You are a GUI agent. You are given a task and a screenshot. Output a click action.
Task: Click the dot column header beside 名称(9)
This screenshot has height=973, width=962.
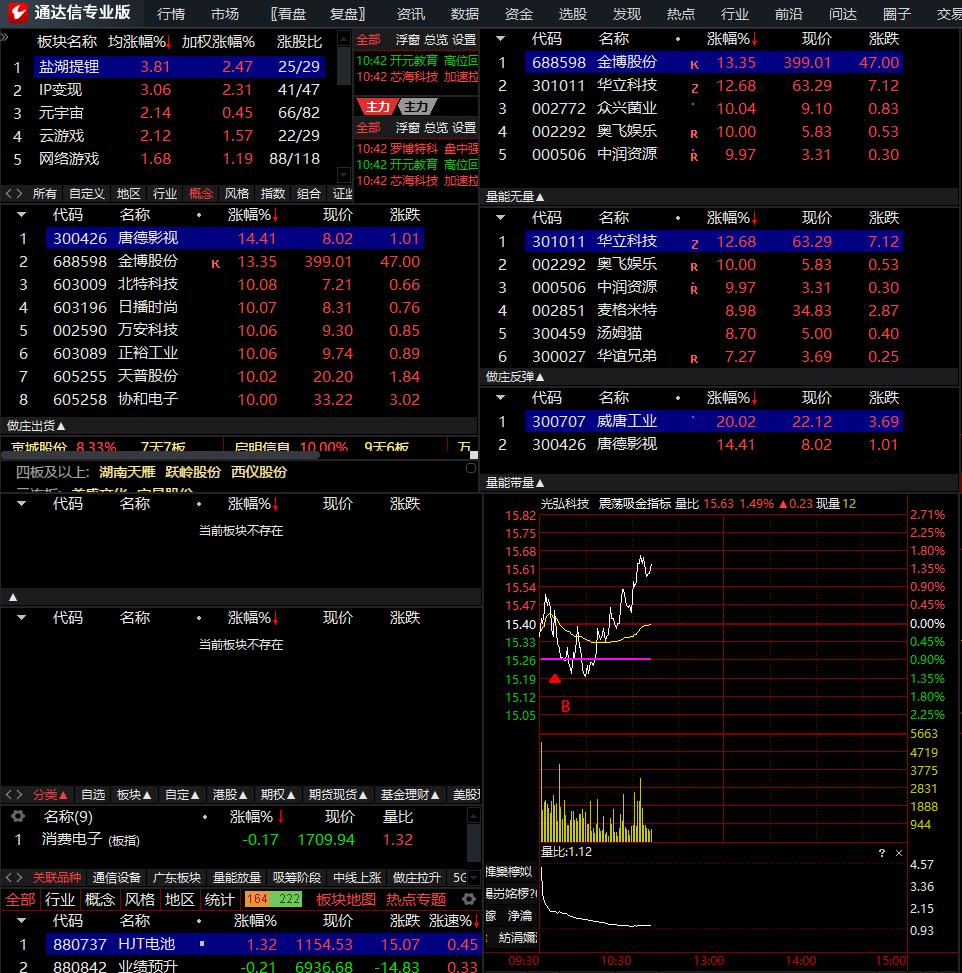pyautogui.click(x=205, y=817)
